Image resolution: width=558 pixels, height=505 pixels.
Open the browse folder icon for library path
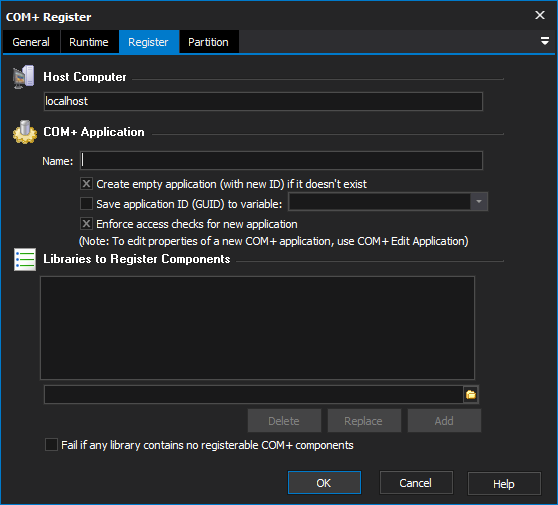[x=471, y=394]
